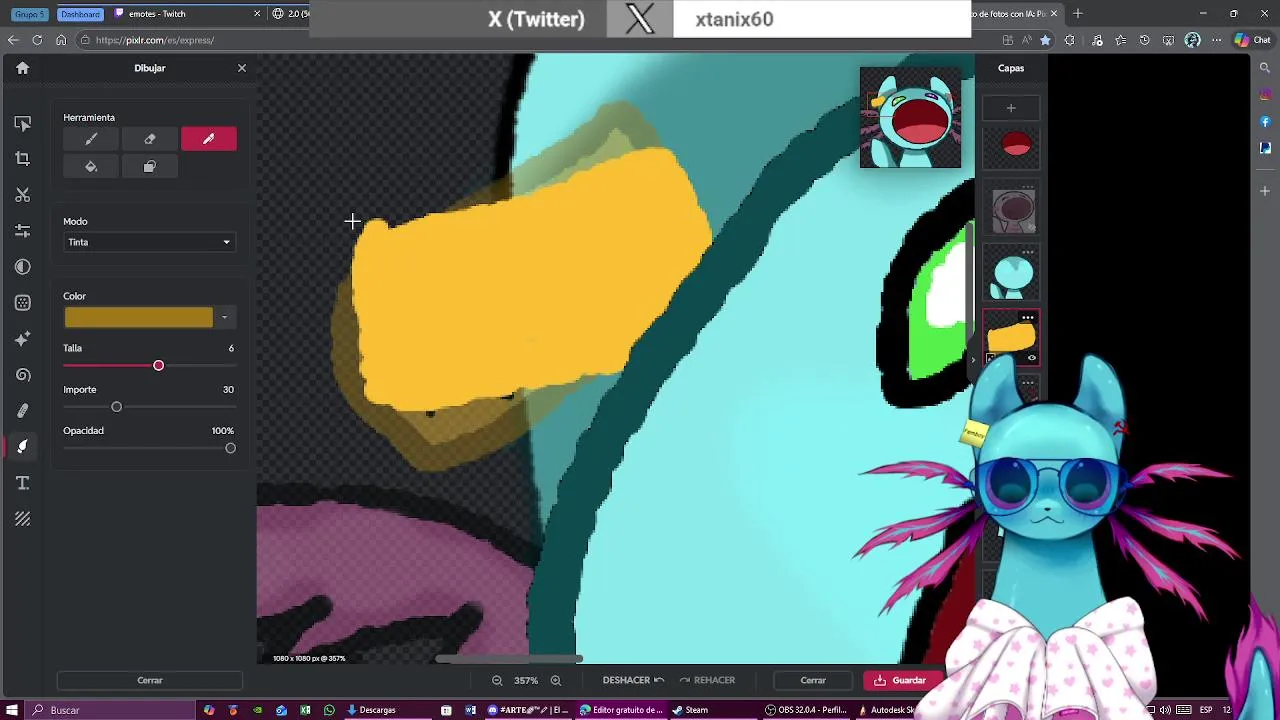Choose the eraser option under Herramienta
Viewport: 1280px width, 720px height.
[x=150, y=139]
